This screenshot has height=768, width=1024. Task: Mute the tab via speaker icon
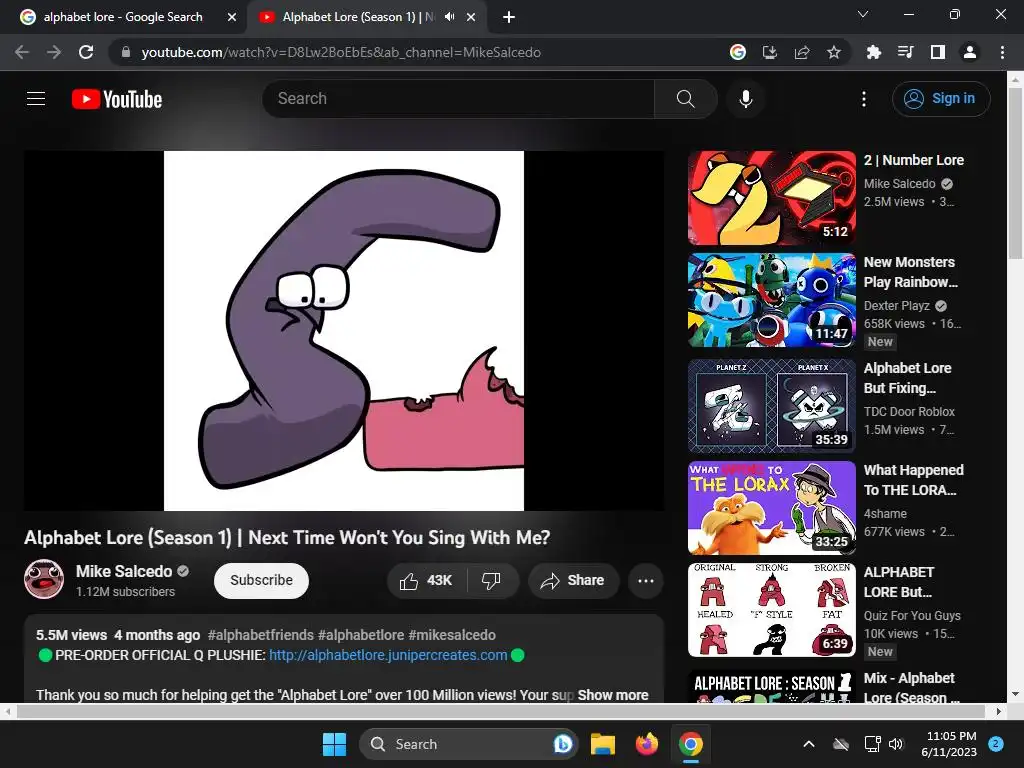click(449, 17)
